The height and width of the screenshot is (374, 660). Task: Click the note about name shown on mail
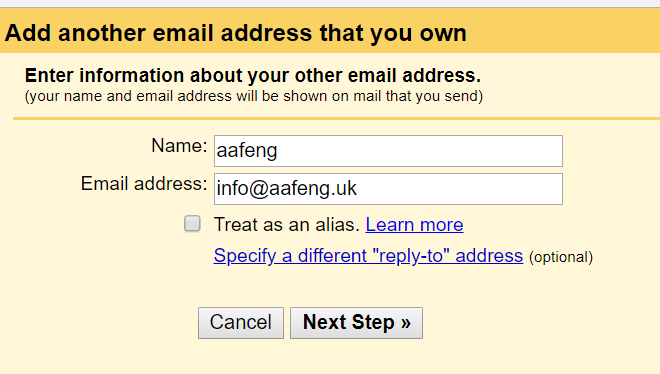coord(254,96)
